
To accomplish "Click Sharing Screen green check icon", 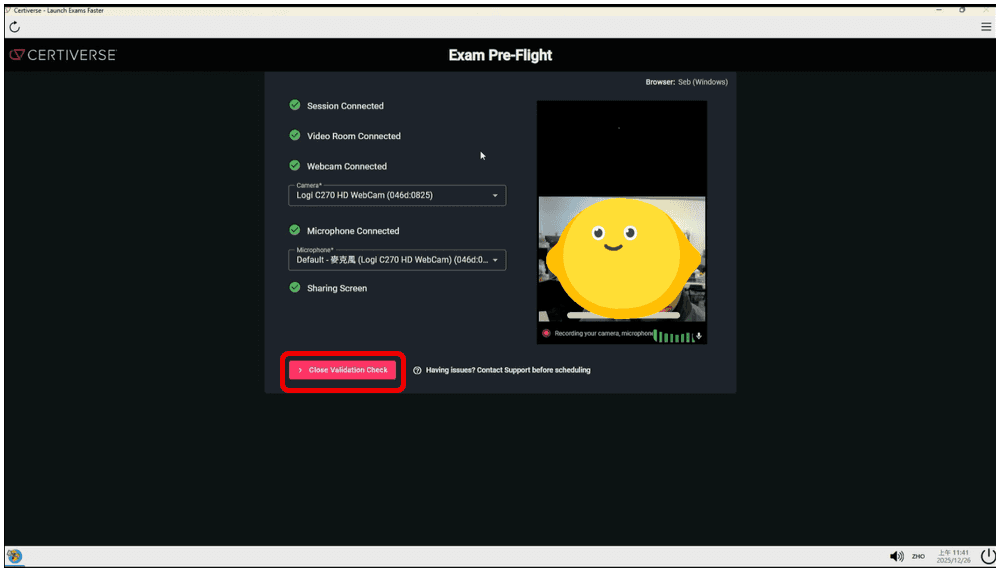I will pos(295,287).
